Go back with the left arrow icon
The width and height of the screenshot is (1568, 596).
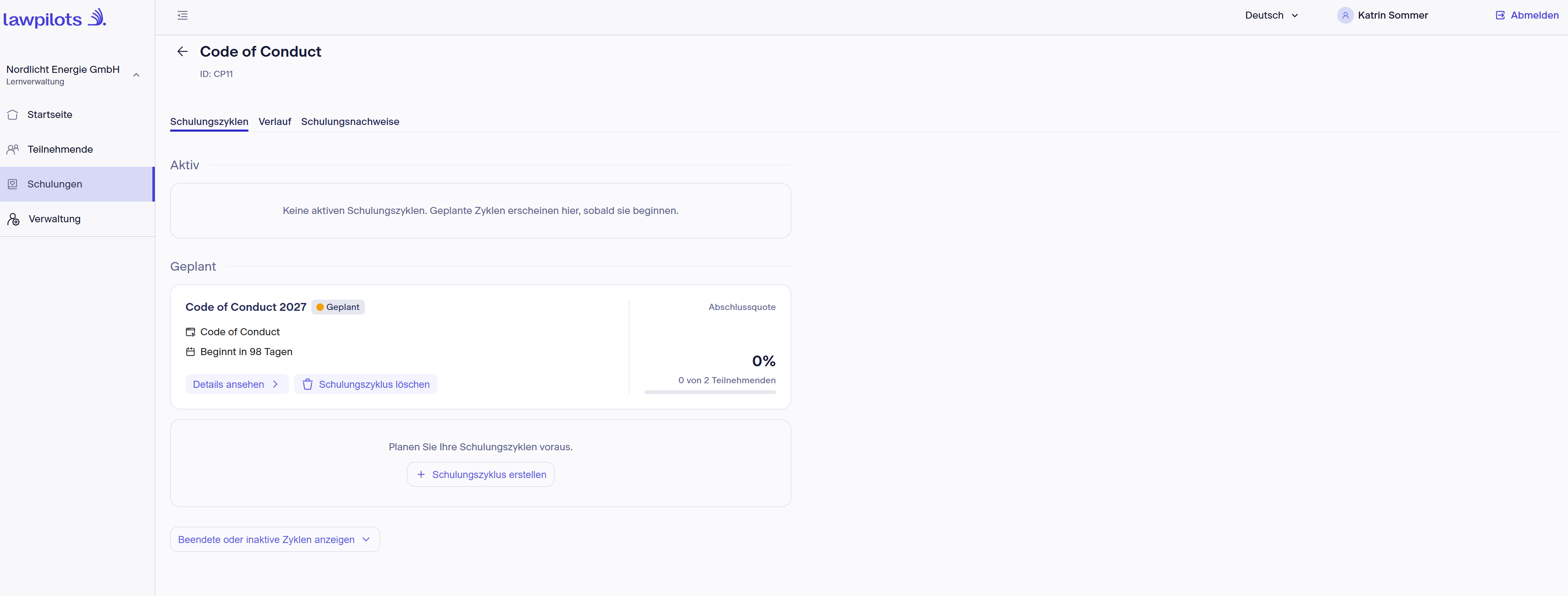[182, 52]
